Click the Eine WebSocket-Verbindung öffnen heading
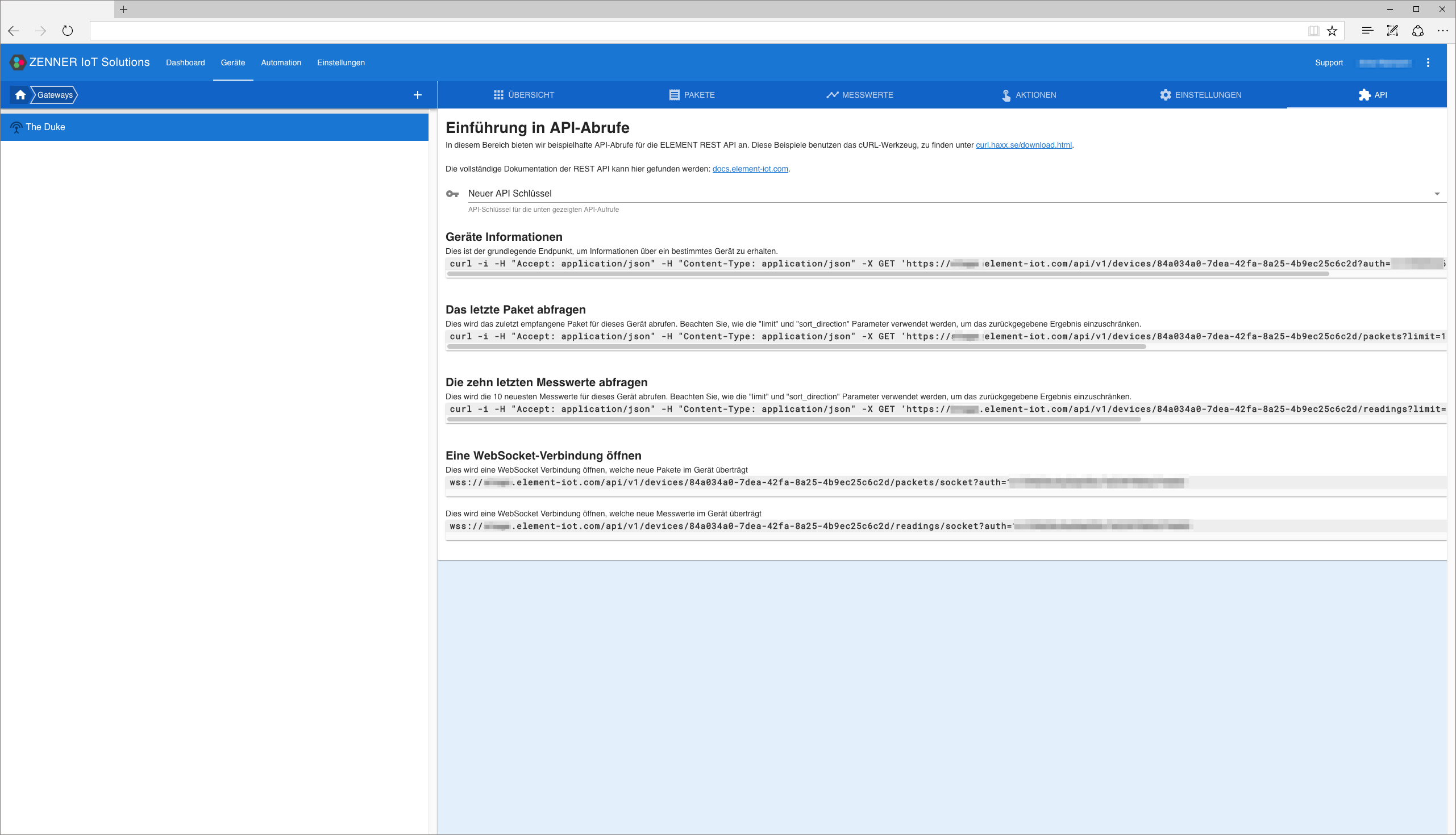Screen dimensions: 1456x835 click(543, 456)
